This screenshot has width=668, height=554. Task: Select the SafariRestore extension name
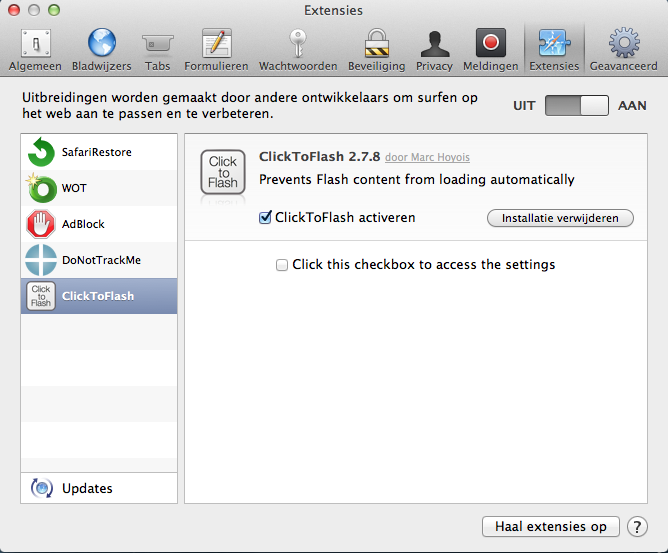[97, 152]
